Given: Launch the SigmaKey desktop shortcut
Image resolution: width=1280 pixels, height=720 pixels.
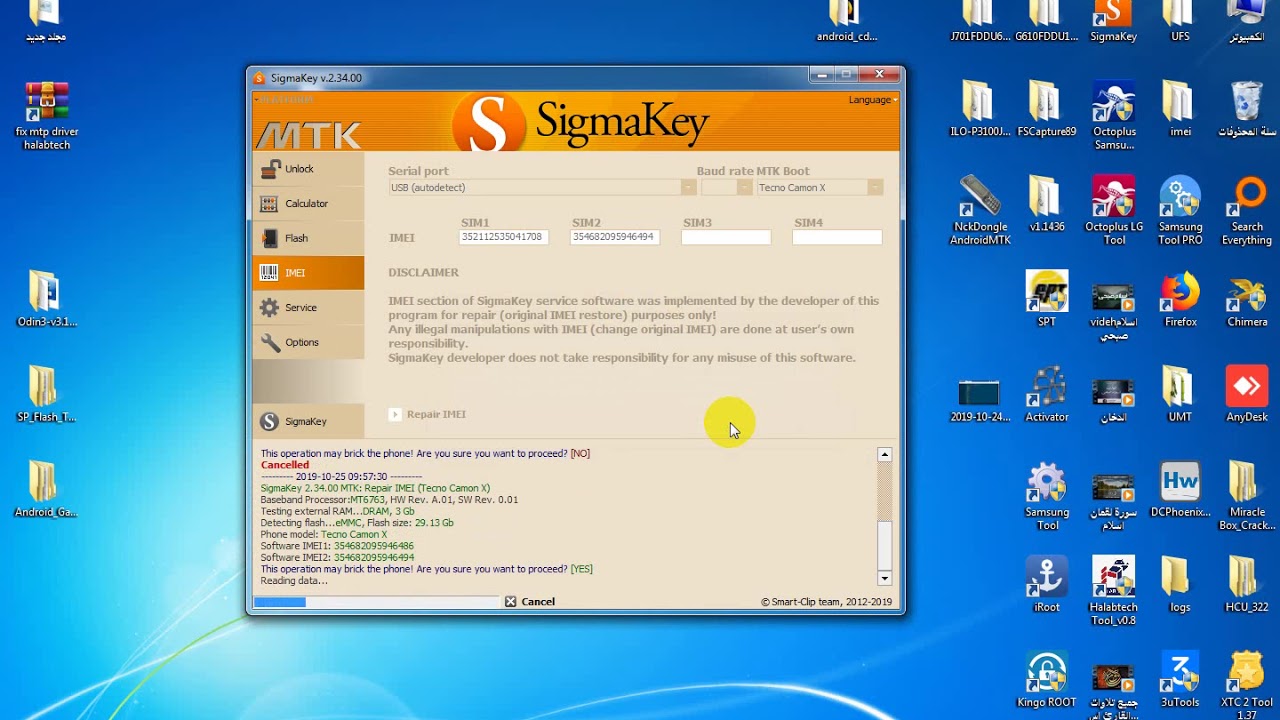Looking at the screenshot, I should click(x=1113, y=21).
